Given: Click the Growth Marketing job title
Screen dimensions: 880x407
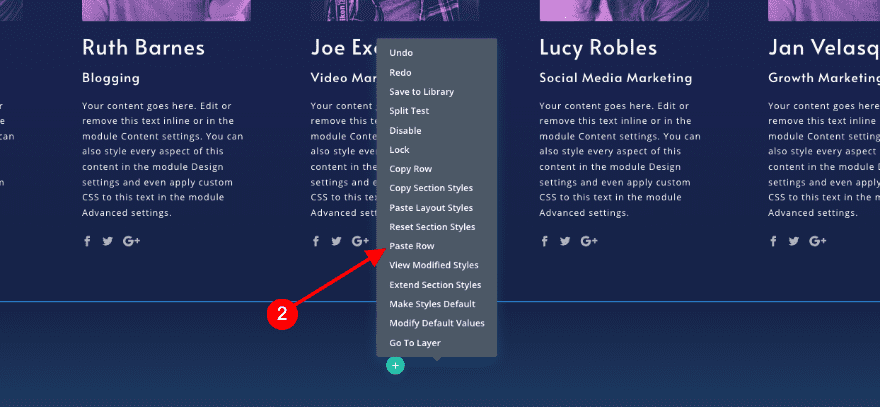Looking at the screenshot, I should click(x=824, y=78).
